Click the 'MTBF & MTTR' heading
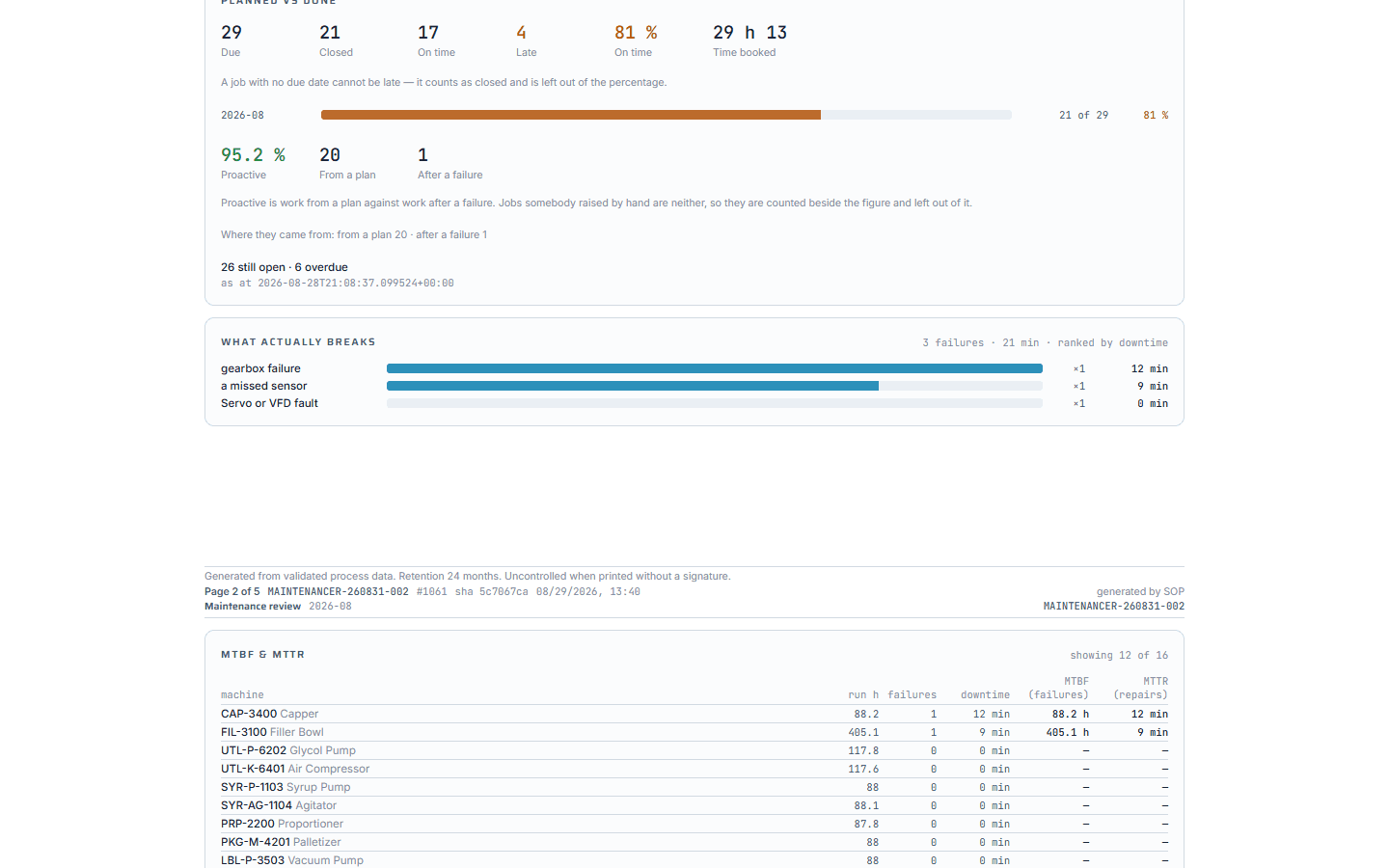1389x868 pixels. (262, 655)
